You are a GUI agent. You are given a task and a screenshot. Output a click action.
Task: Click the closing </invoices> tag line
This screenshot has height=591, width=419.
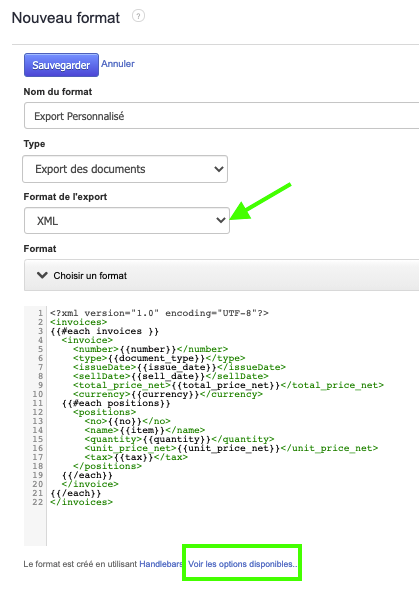(81, 502)
